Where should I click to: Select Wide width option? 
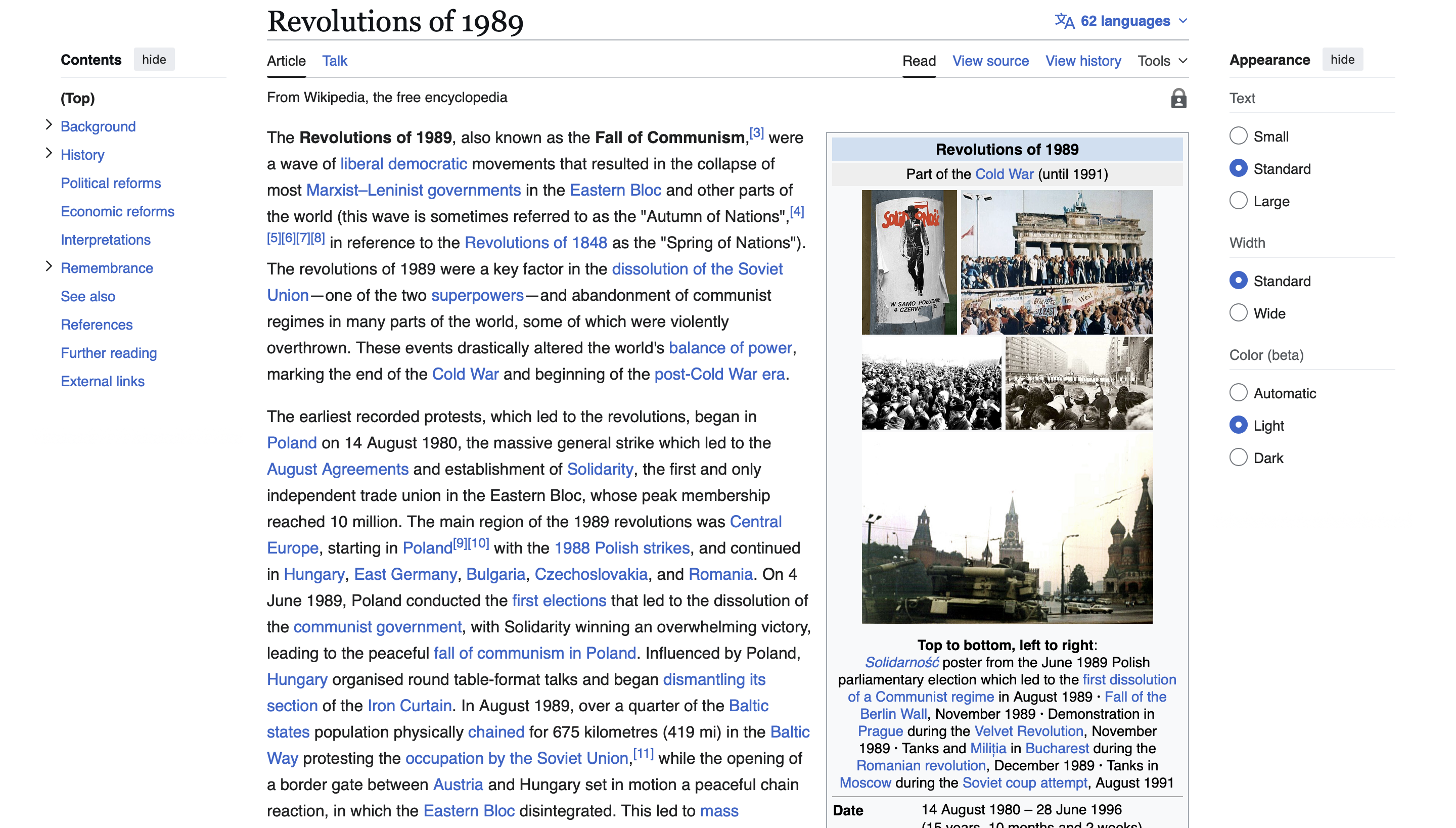(1238, 313)
